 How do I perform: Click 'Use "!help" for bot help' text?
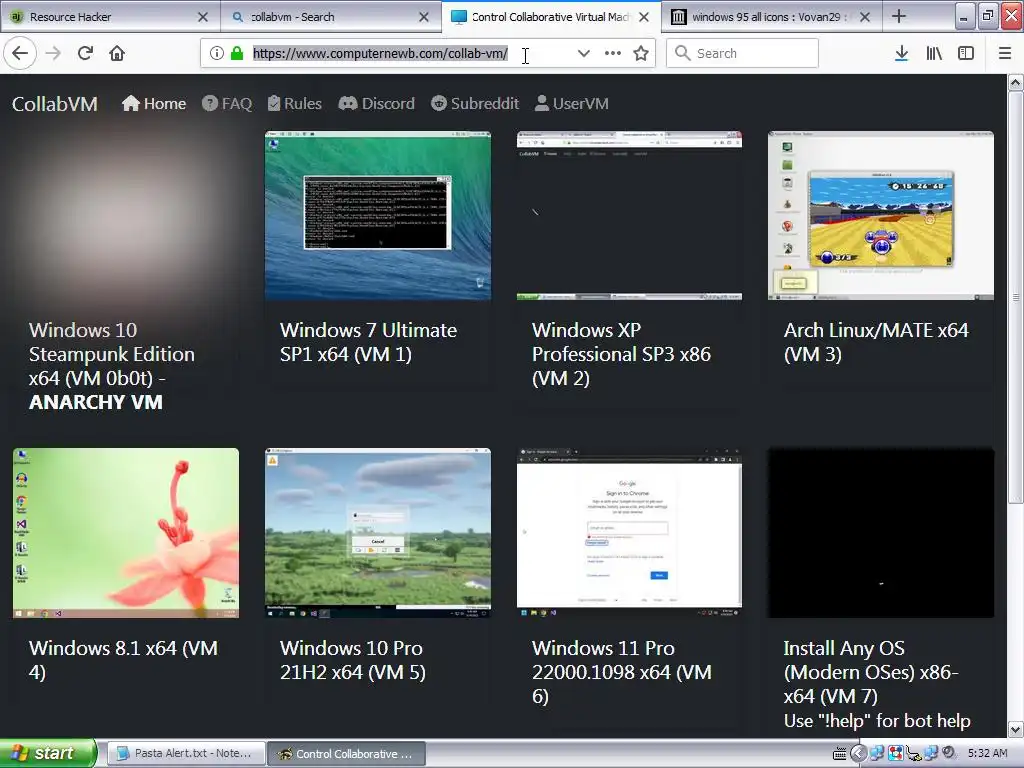click(877, 720)
